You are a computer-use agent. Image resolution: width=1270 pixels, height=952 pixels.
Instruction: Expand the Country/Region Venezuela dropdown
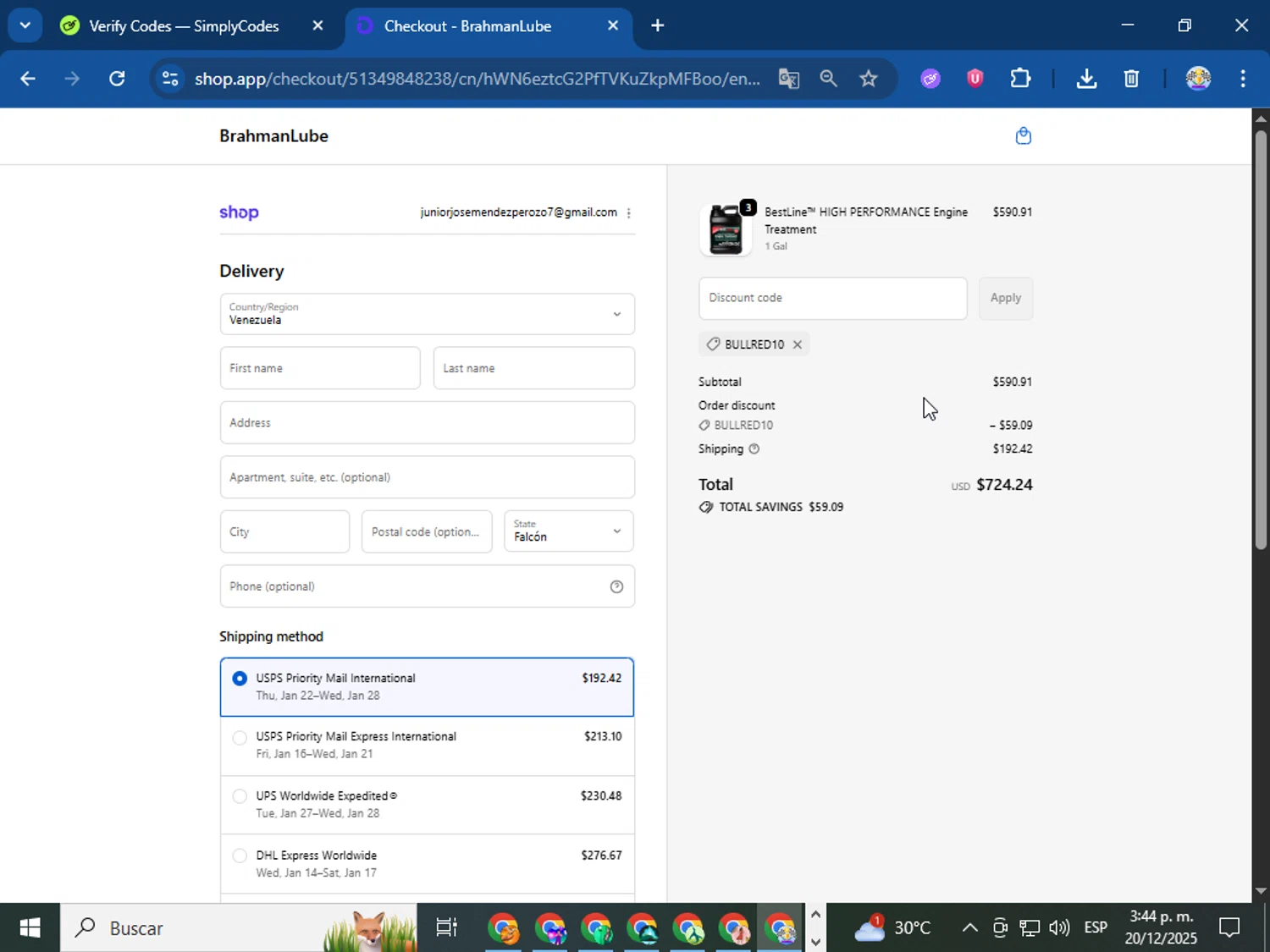click(427, 314)
